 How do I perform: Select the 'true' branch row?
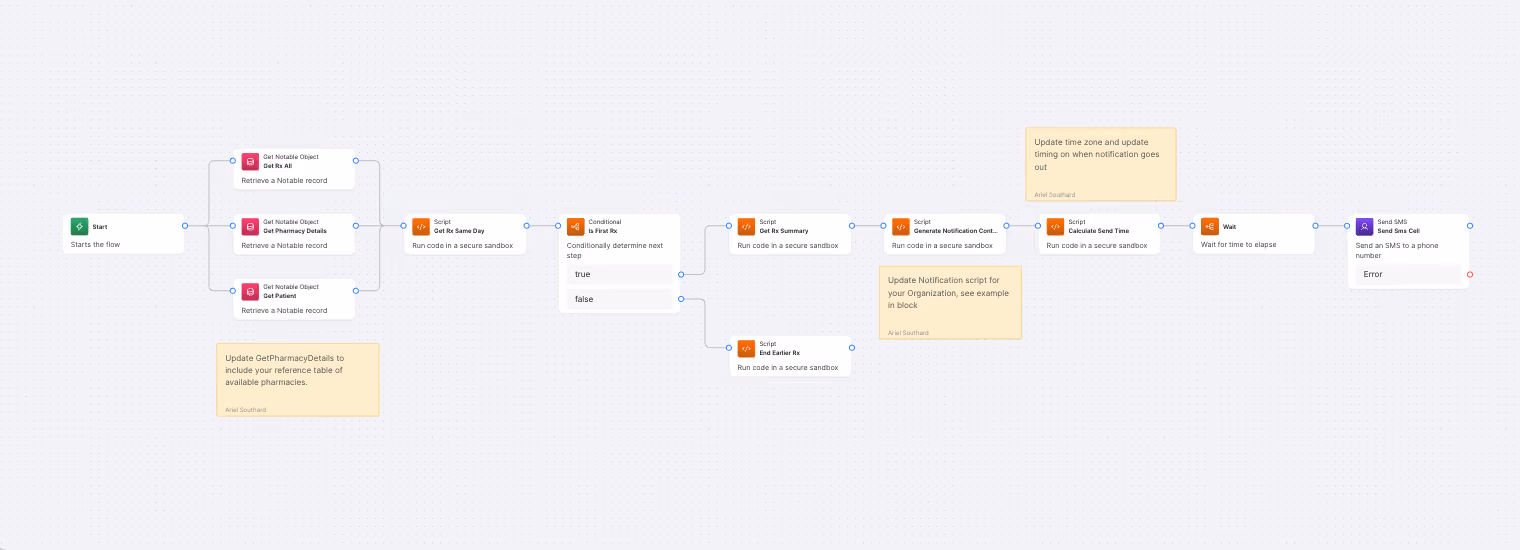620,274
